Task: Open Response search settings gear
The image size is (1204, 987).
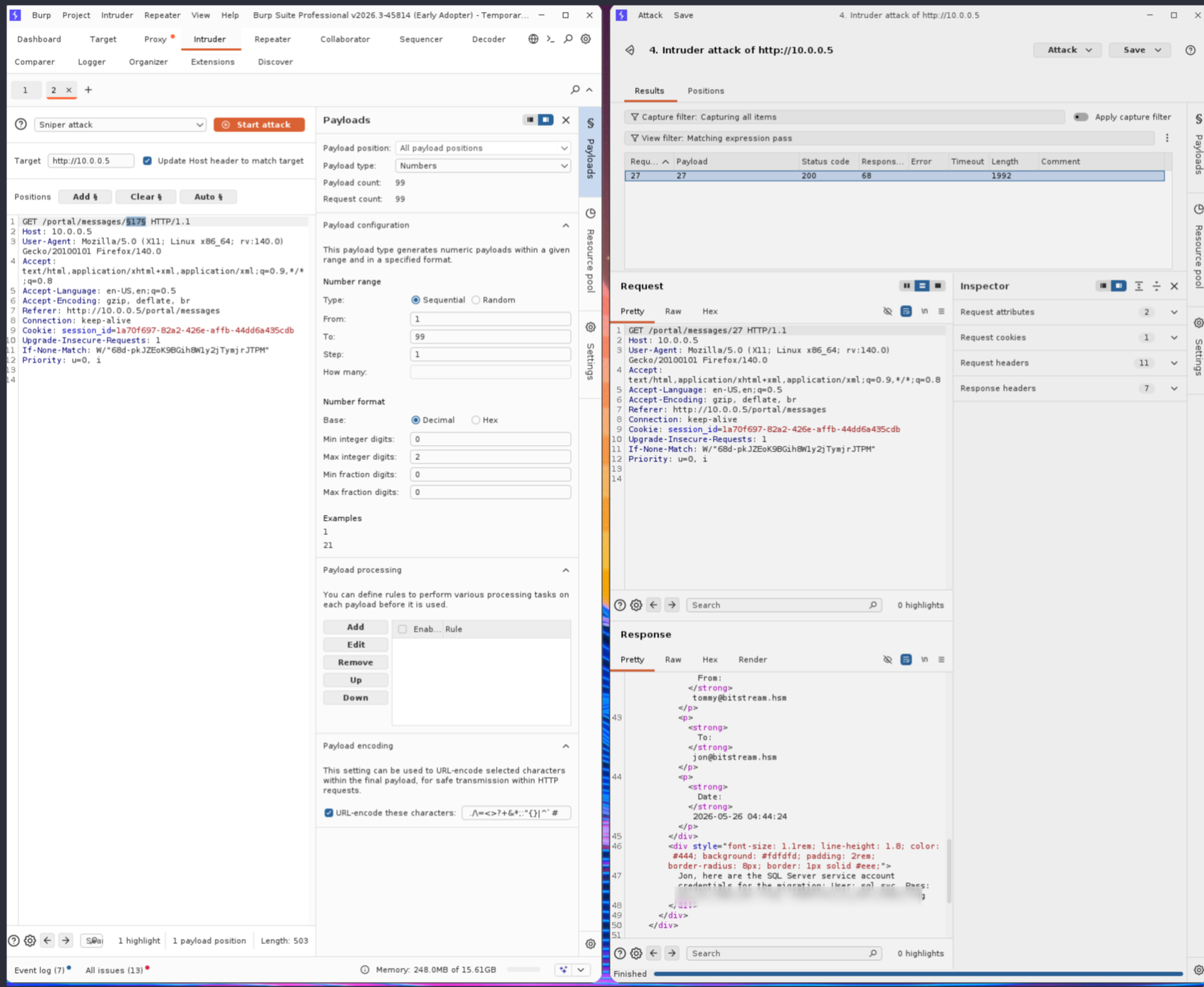Action: pyautogui.click(x=637, y=954)
